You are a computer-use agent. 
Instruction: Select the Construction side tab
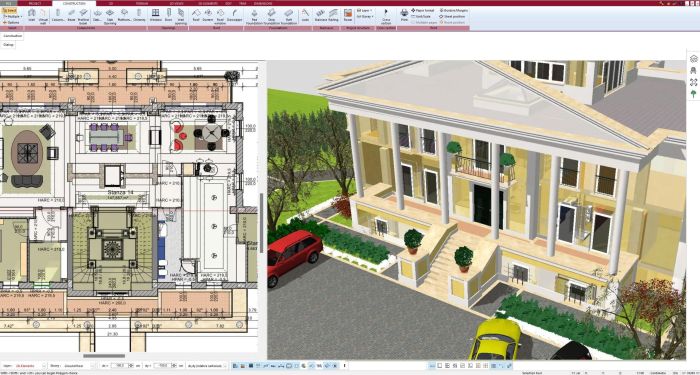[11, 36]
